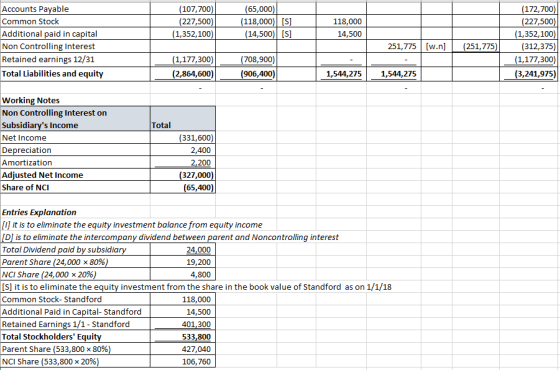Click the NCI Share (24,000 × 20%) label
This screenshot has width=560, height=370.
(x=49, y=275)
